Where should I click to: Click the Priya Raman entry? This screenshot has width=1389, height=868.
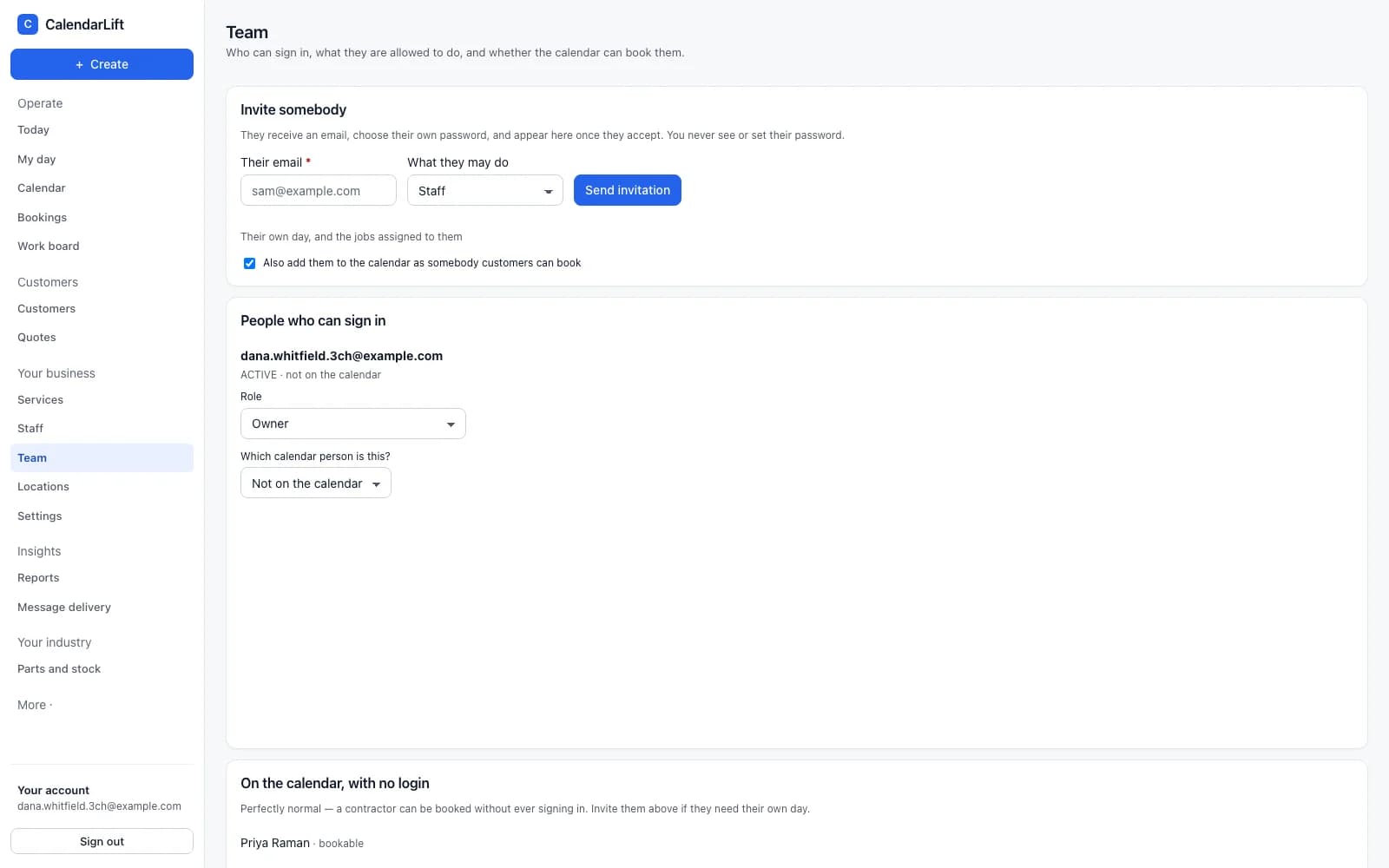275,843
